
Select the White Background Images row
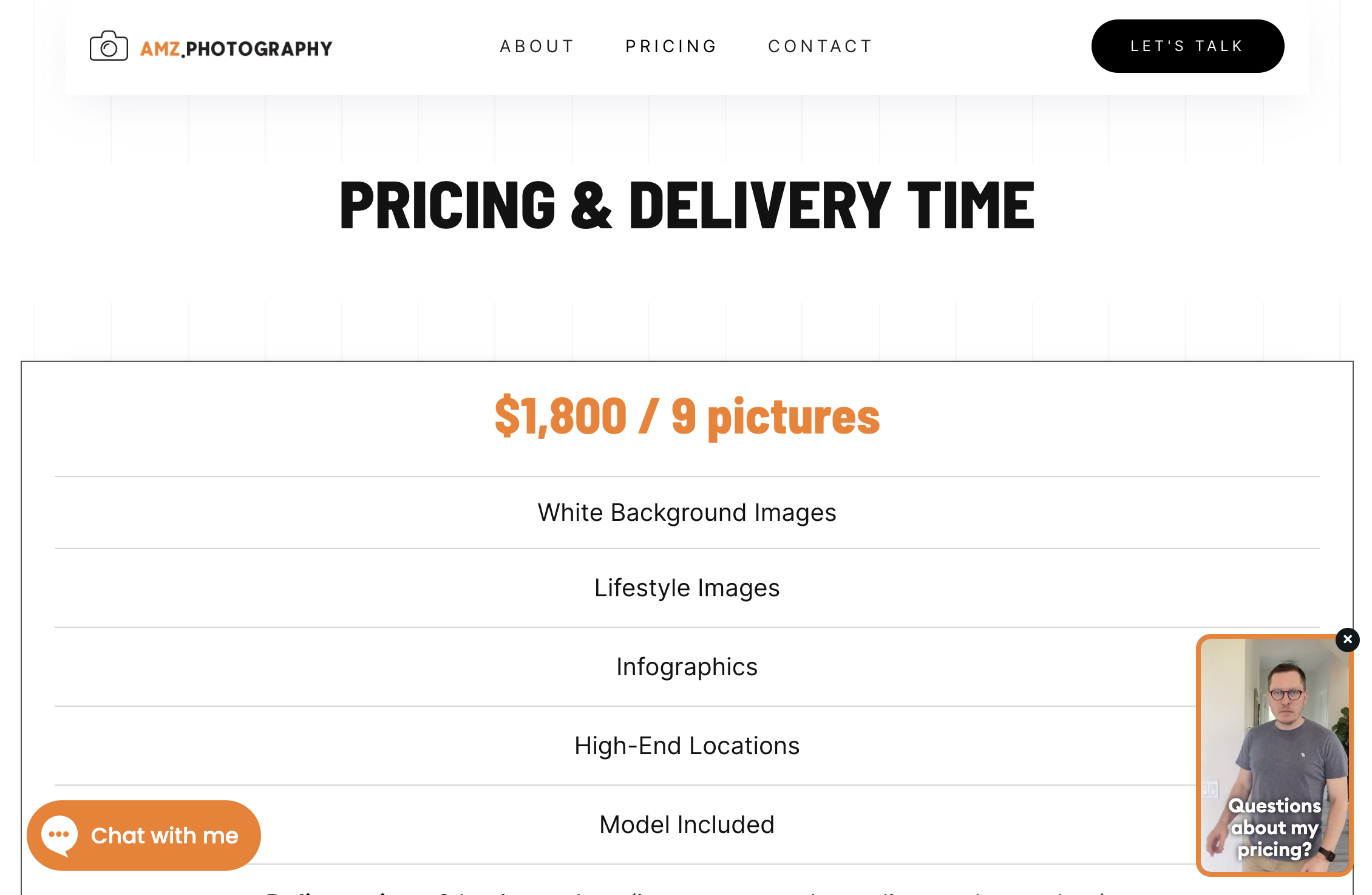(x=687, y=512)
